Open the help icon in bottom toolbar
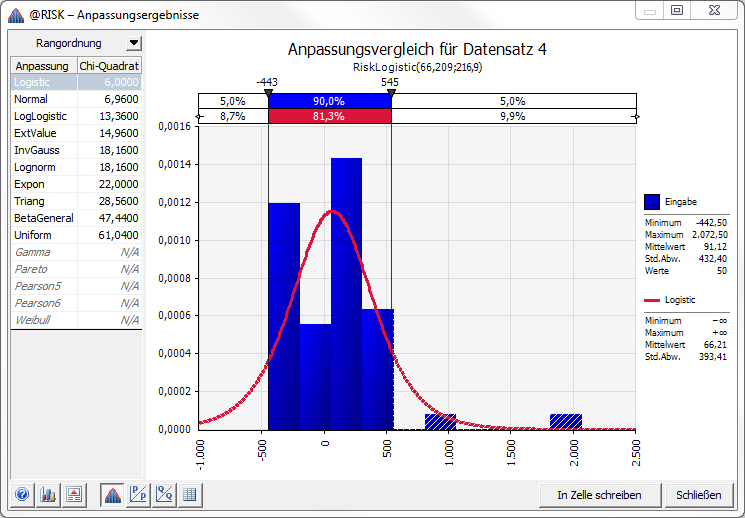 click(22, 495)
